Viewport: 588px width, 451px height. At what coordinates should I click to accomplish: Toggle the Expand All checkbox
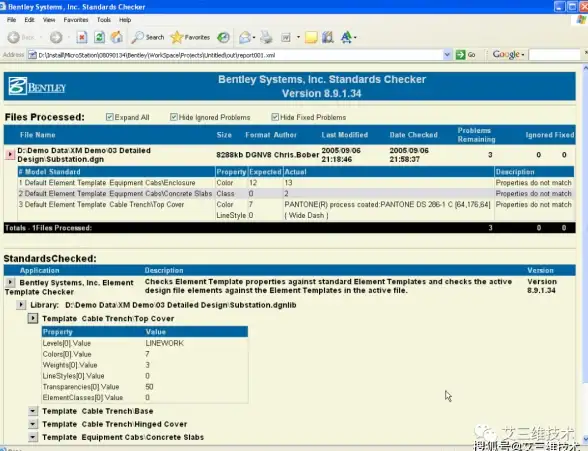(110, 117)
